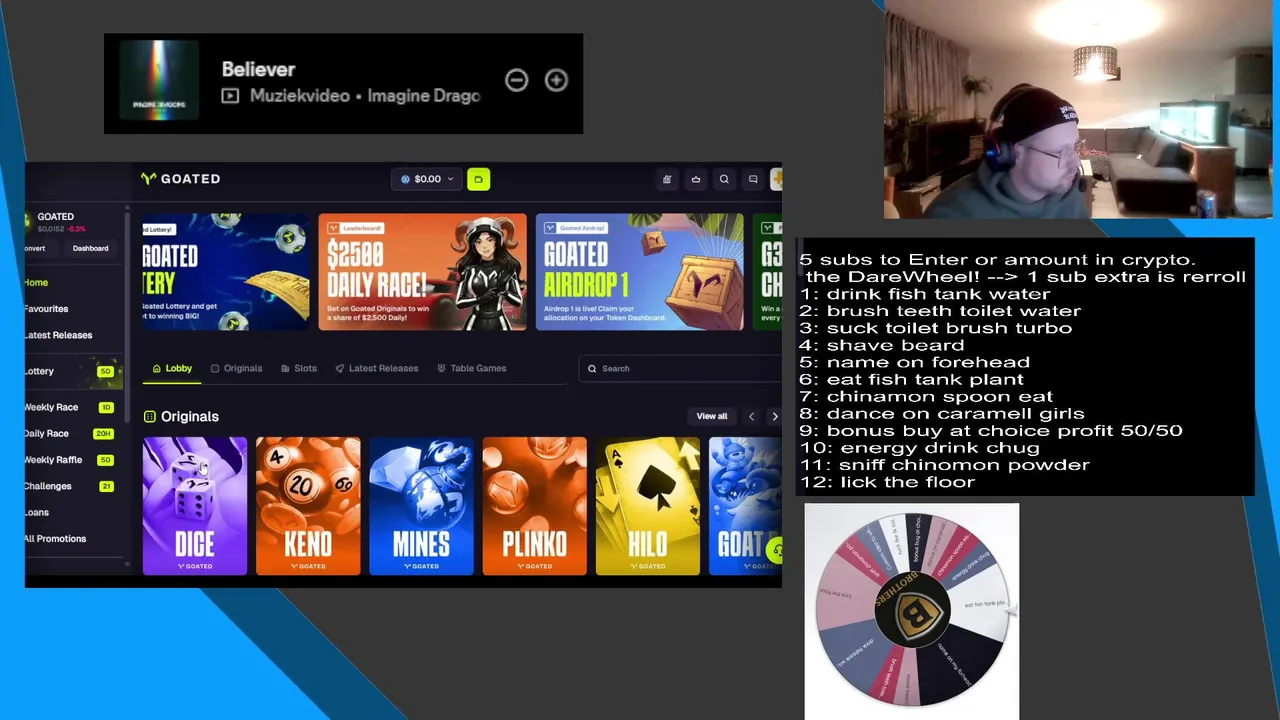Click the text '10: energy drink chug'
The height and width of the screenshot is (720, 1280).
coord(919,448)
